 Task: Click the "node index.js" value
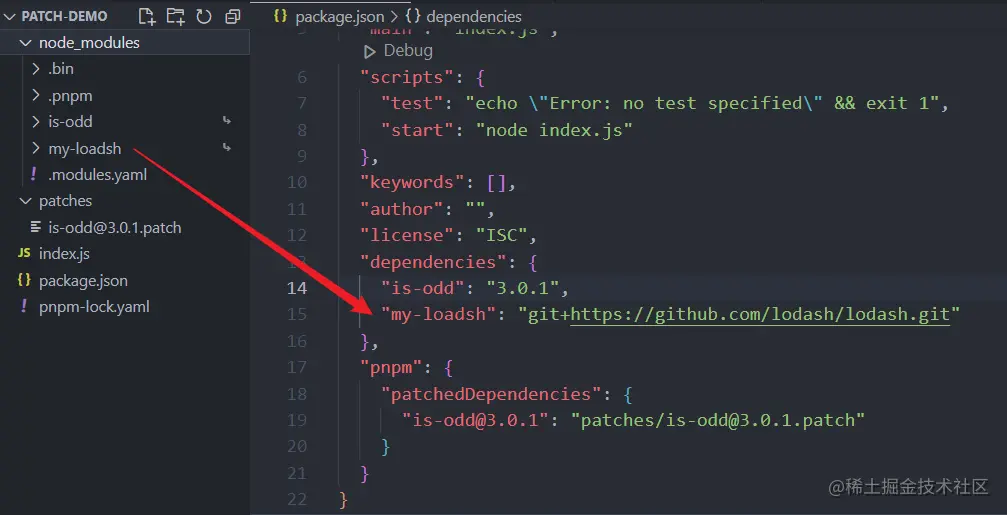tap(555, 130)
